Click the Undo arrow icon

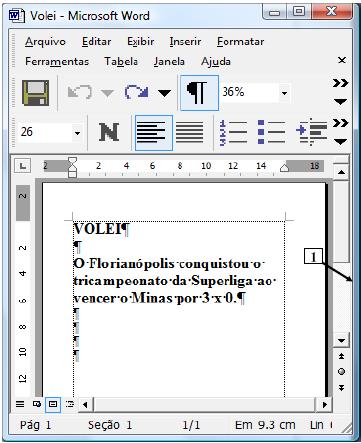(79, 92)
